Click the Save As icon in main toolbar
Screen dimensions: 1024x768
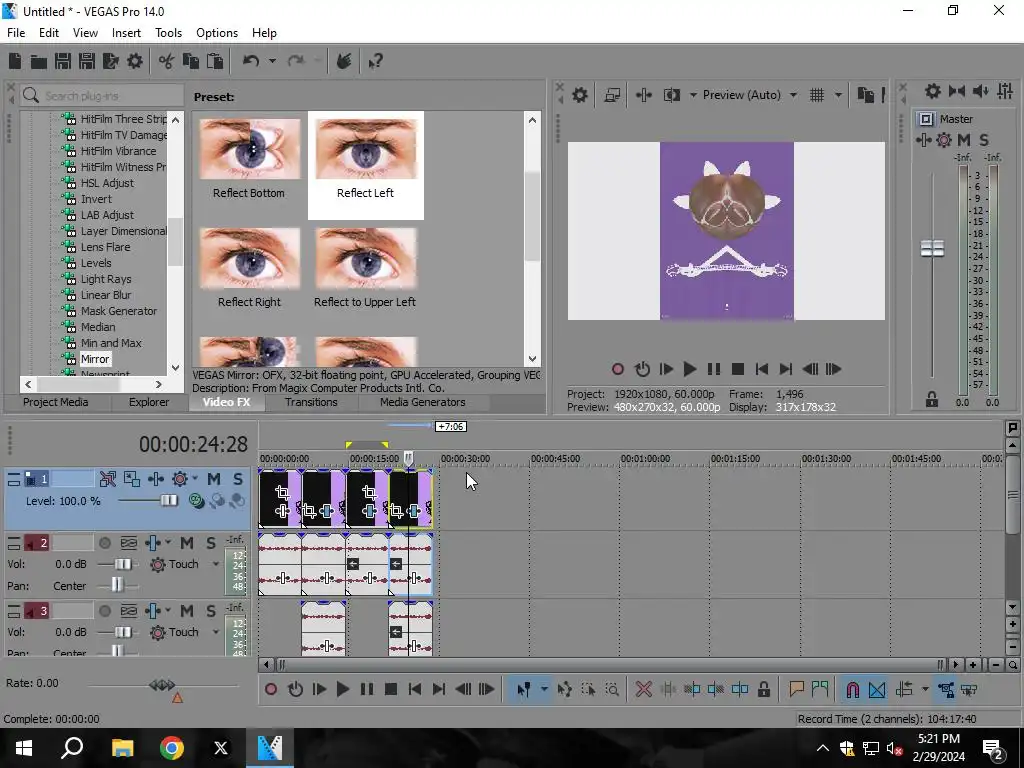87,61
